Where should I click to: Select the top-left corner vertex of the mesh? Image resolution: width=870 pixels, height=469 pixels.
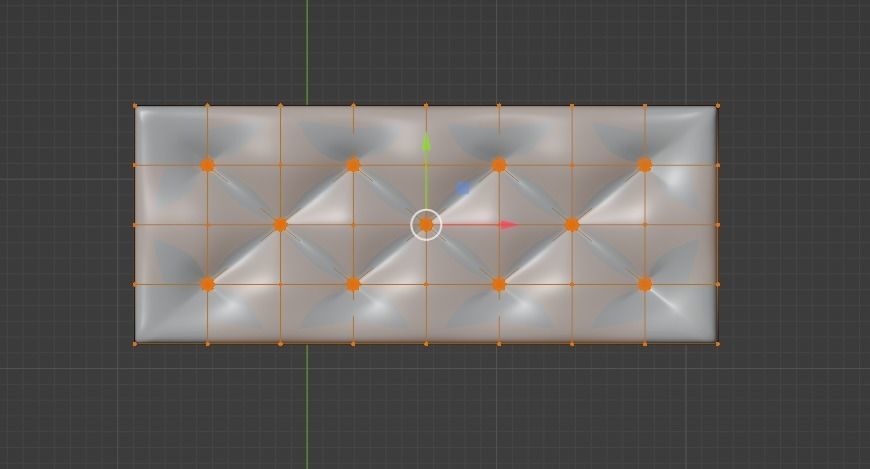[x=135, y=105]
